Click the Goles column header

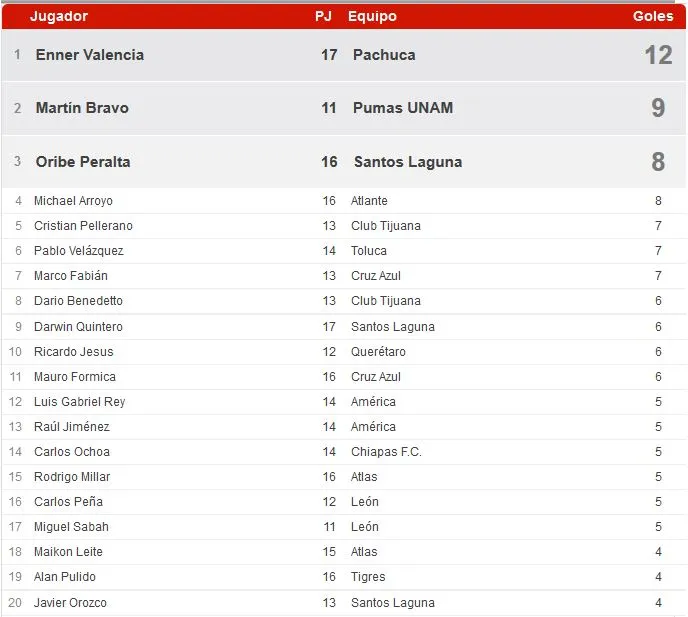652,16
